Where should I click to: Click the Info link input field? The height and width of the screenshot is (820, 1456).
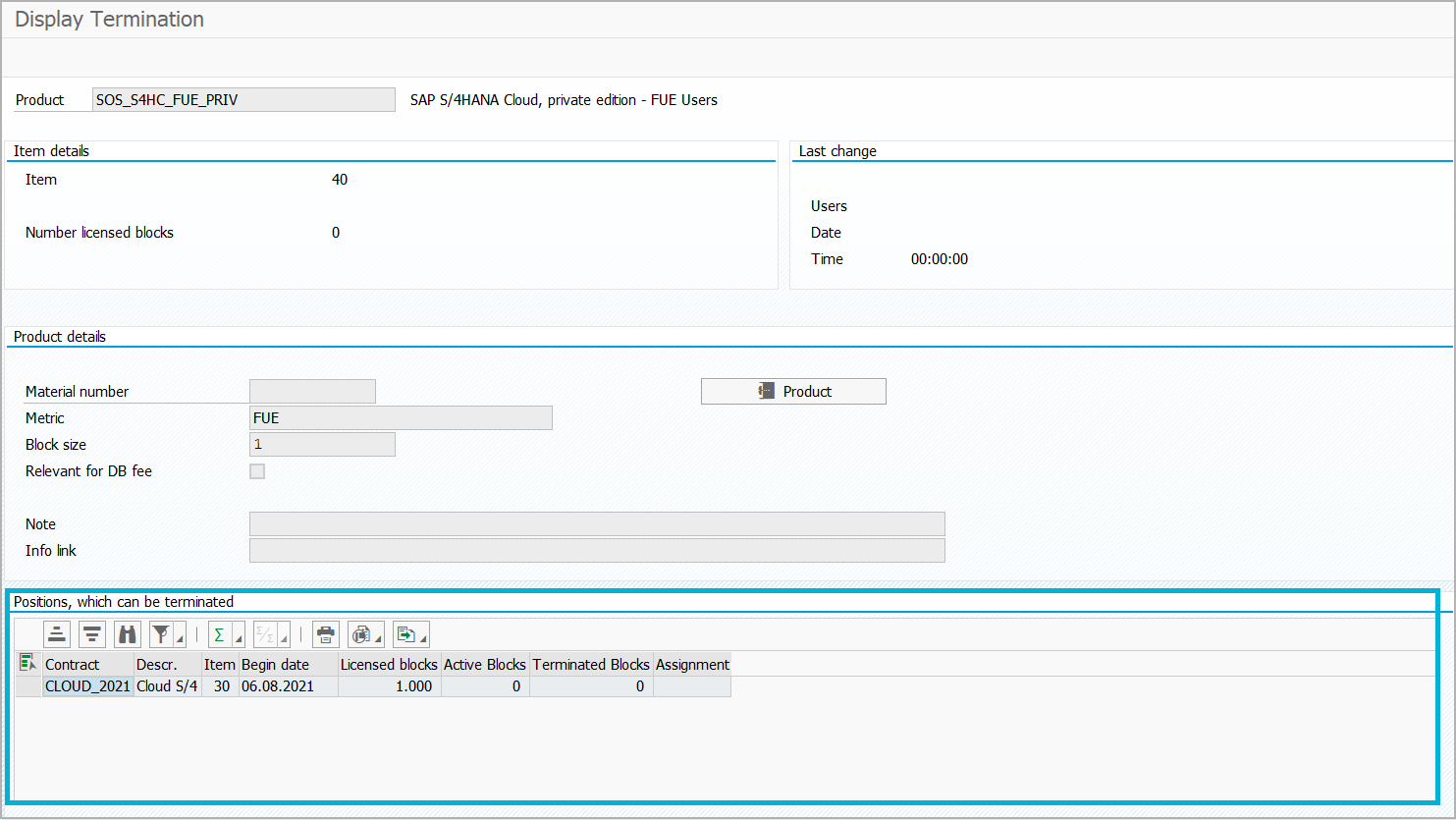click(x=597, y=550)
